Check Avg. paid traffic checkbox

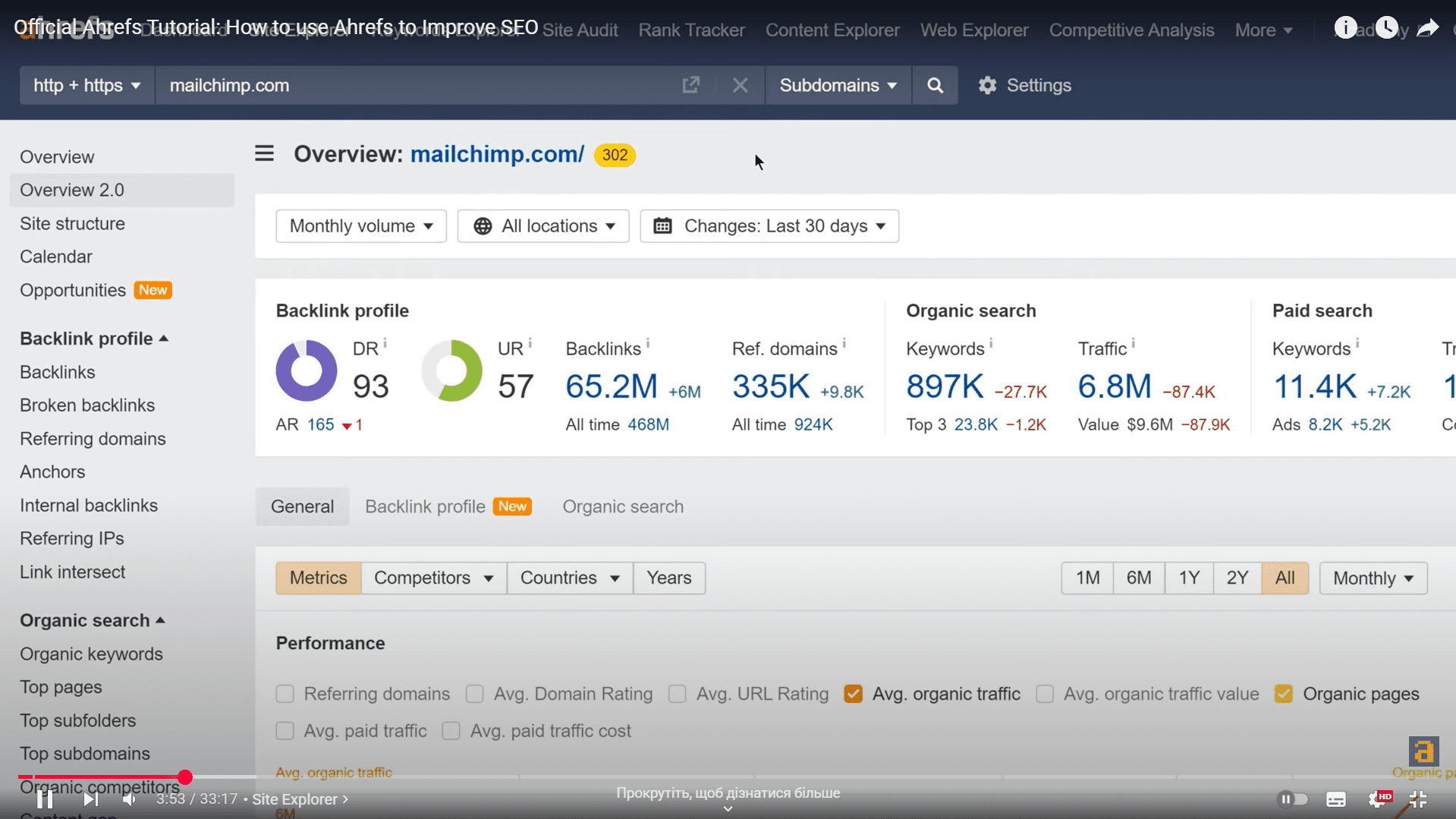(285, 731)
